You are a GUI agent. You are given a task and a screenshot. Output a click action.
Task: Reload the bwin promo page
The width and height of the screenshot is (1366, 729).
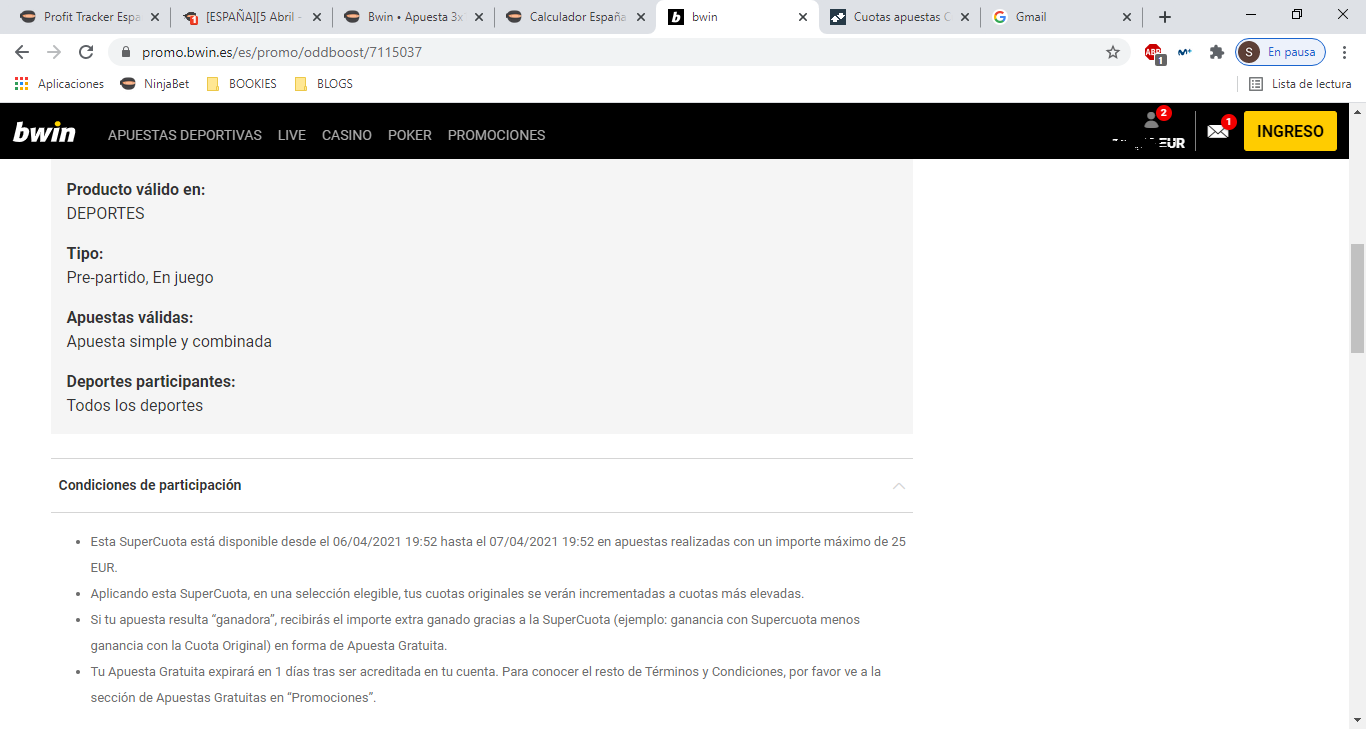pos(86,52)
